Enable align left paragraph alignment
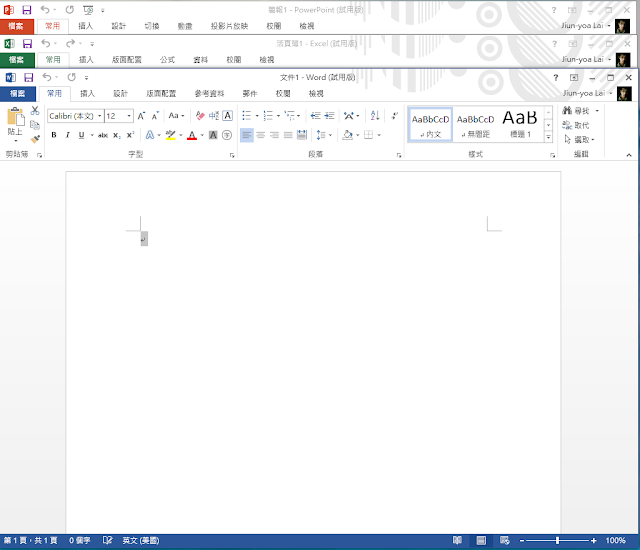 (x=247, y=135)
